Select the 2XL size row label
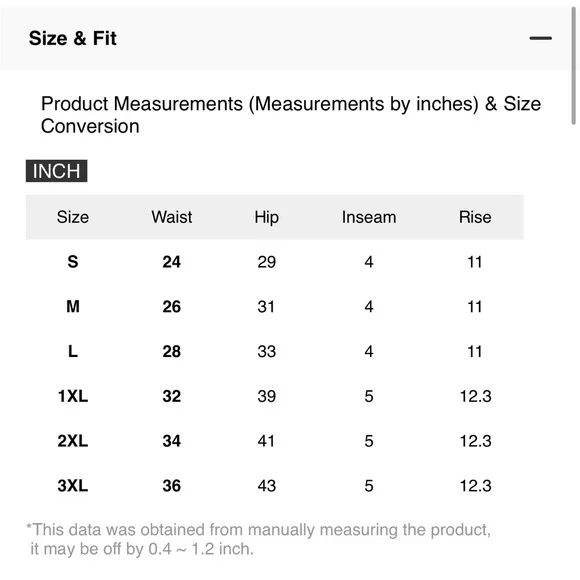Viewport: 580px width, 580px height. click(x=73, y=441)
